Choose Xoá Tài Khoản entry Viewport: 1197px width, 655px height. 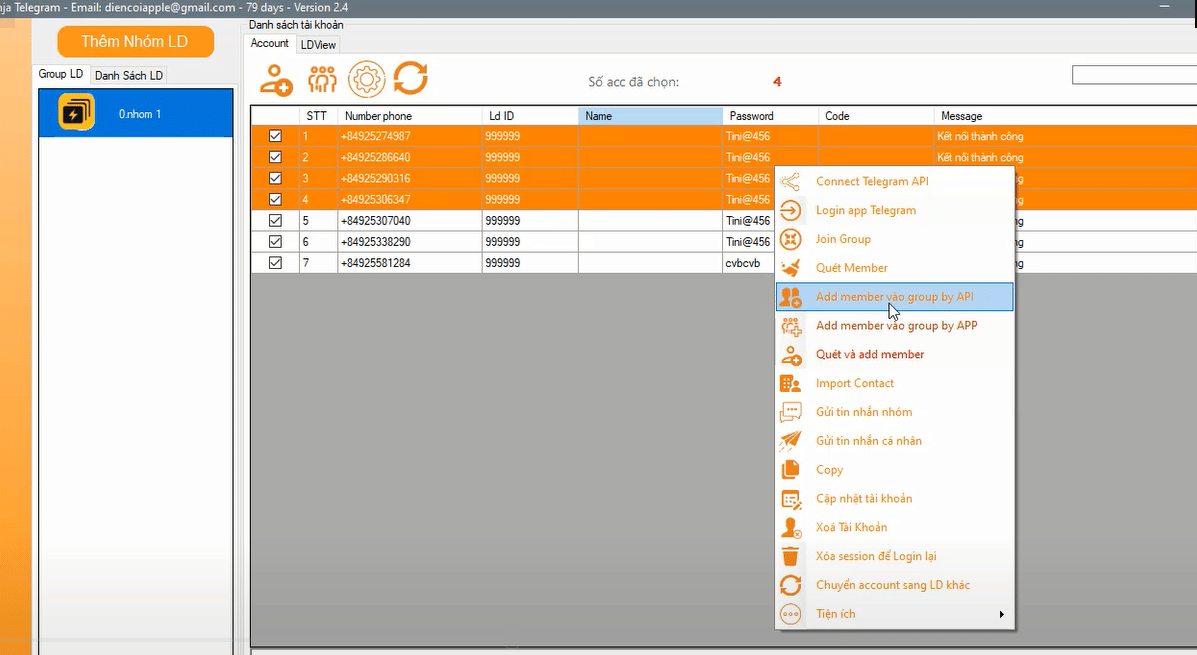coord(895,528)
